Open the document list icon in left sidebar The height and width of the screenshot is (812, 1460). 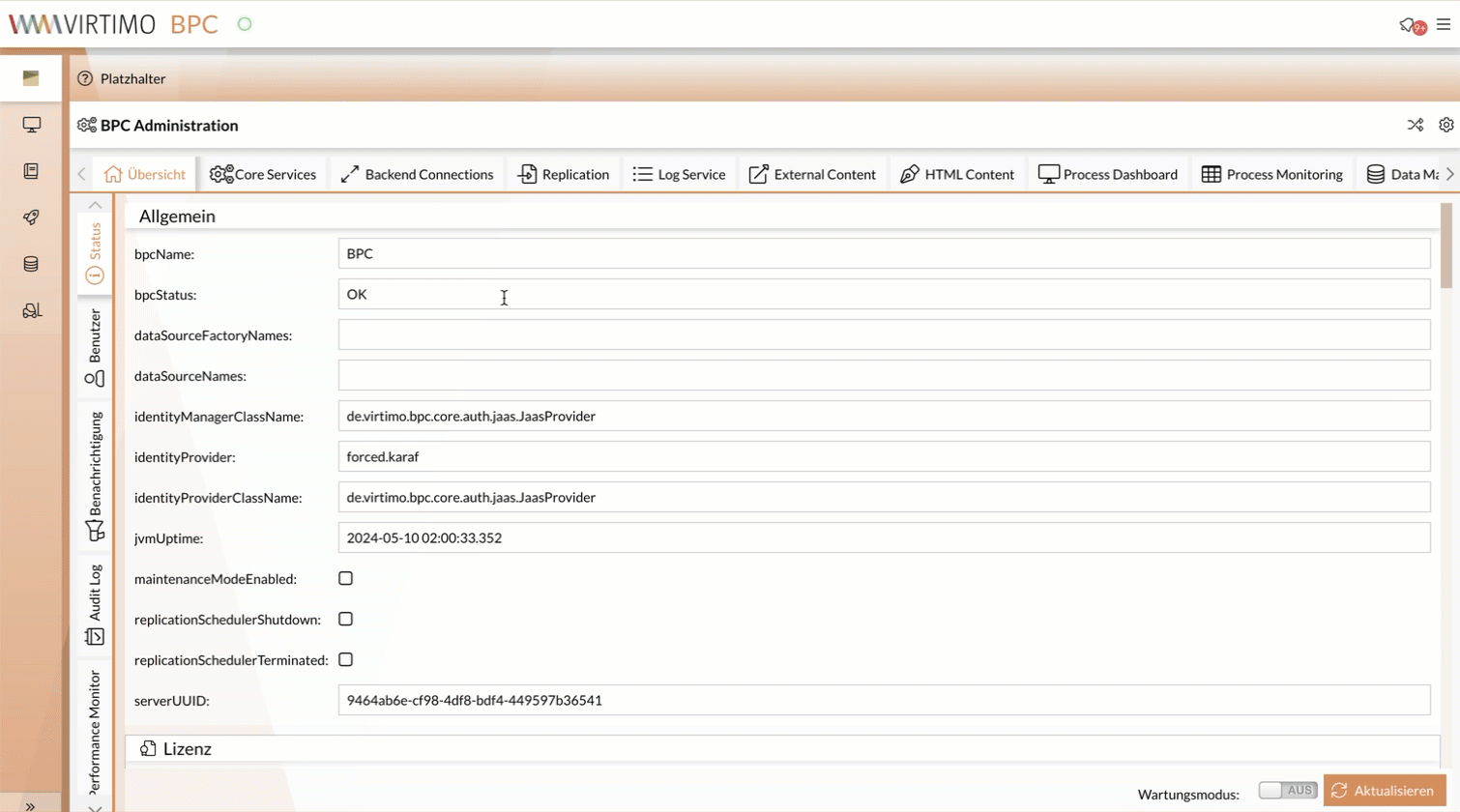point(31,171)
